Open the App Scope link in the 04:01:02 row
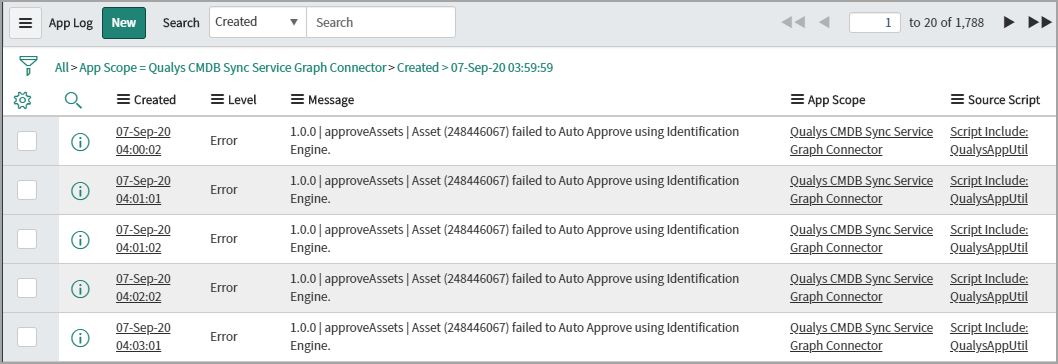Image resolution: width=1058 pixels, height=364 pixels. point(861,238)
